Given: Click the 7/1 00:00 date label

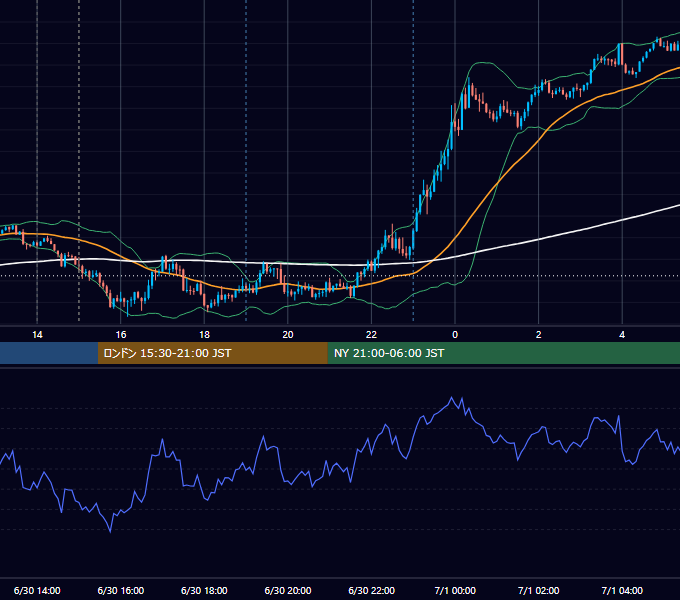Looking at the screenshot, I should point(455,590).
